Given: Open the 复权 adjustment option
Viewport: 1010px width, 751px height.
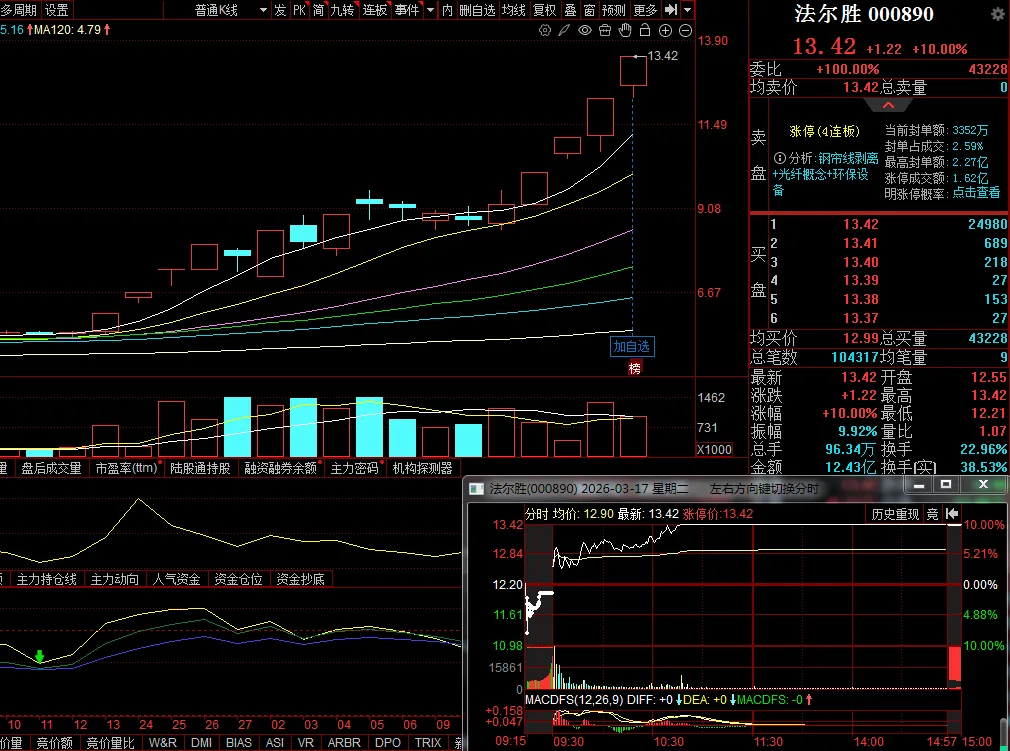Looking at the screenshot, I should coord(544,10).
